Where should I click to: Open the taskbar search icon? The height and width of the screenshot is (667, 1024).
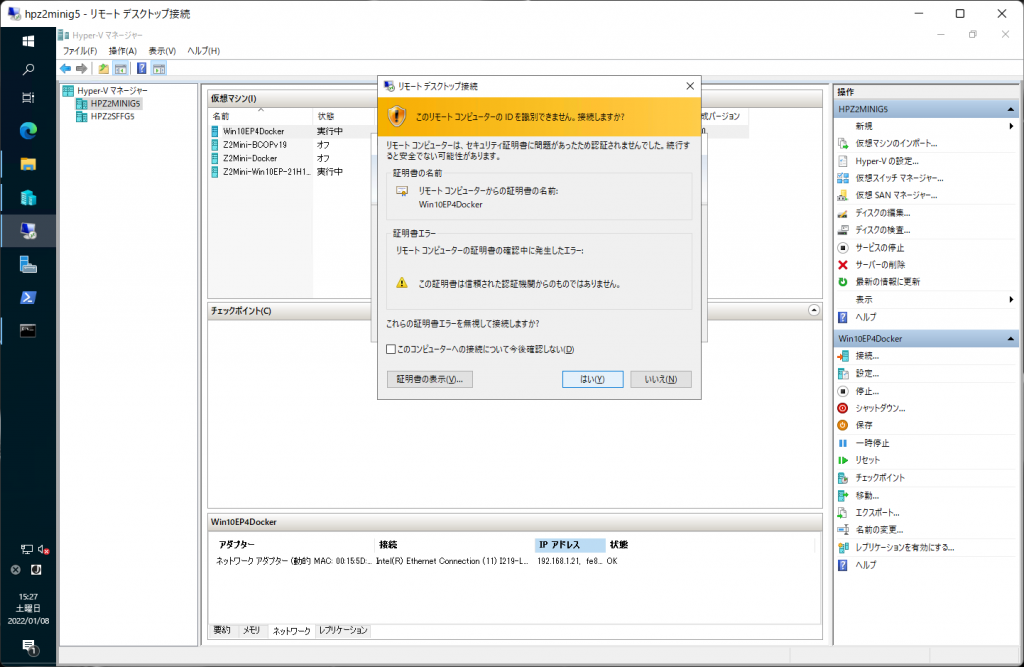[x=28, y=69]
